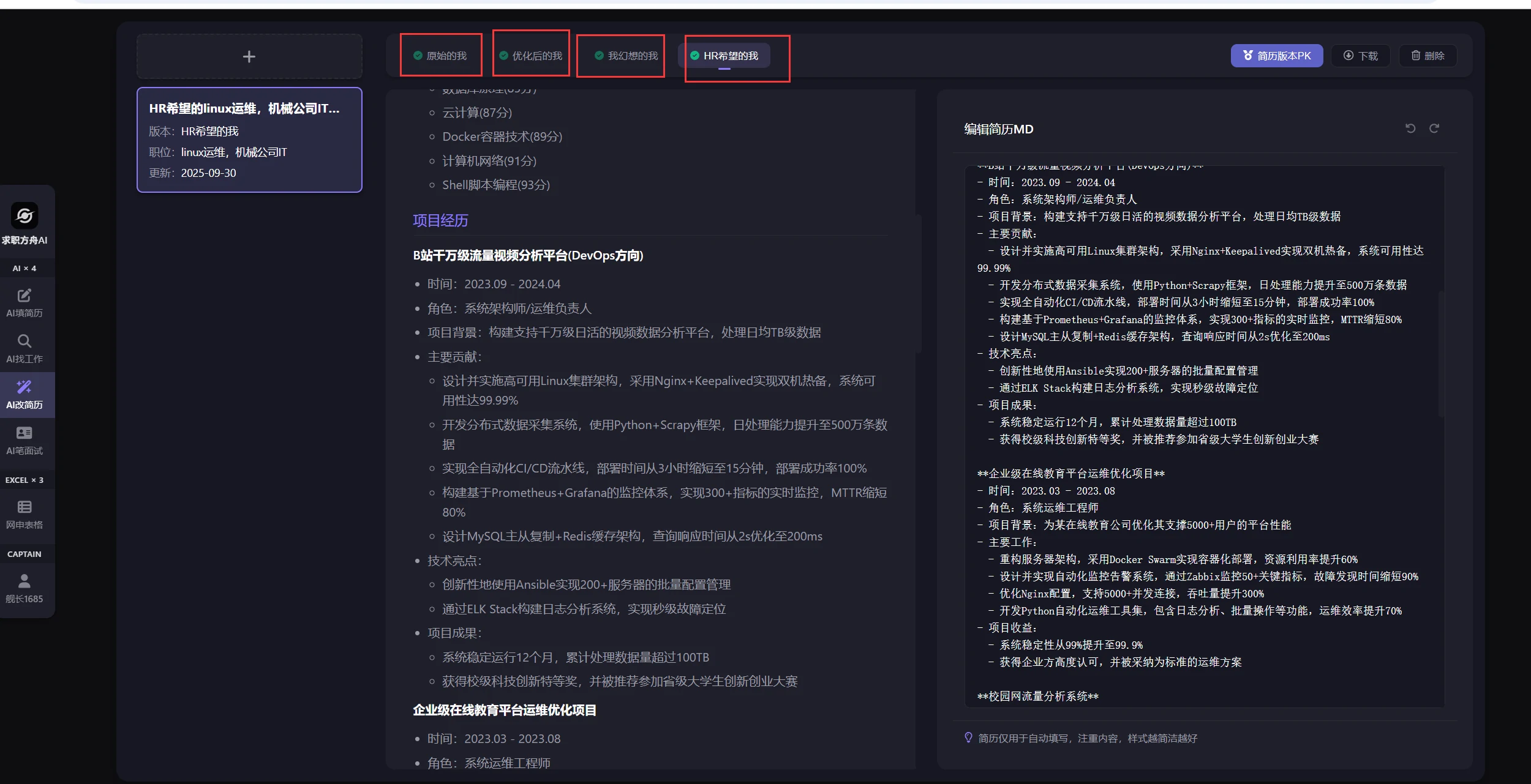Click the undo arrow in editor header
The width and height of the screenshot is (1531, 784).
pos(1410,129)
